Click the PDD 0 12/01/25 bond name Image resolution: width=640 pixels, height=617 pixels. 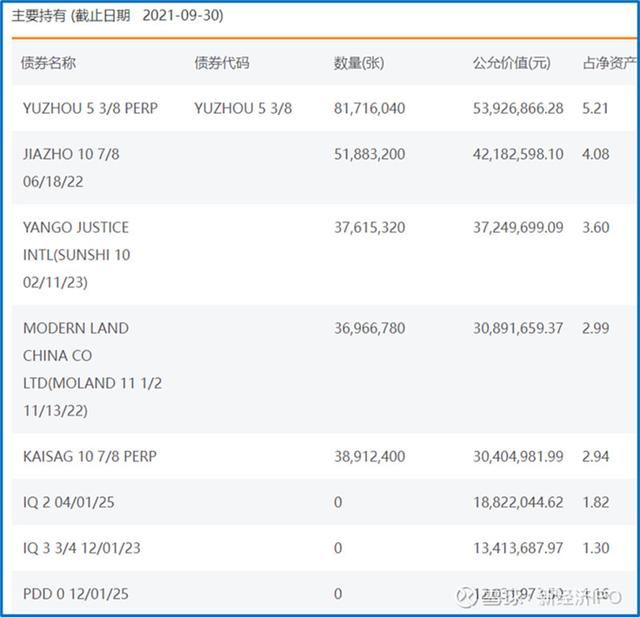75,594
